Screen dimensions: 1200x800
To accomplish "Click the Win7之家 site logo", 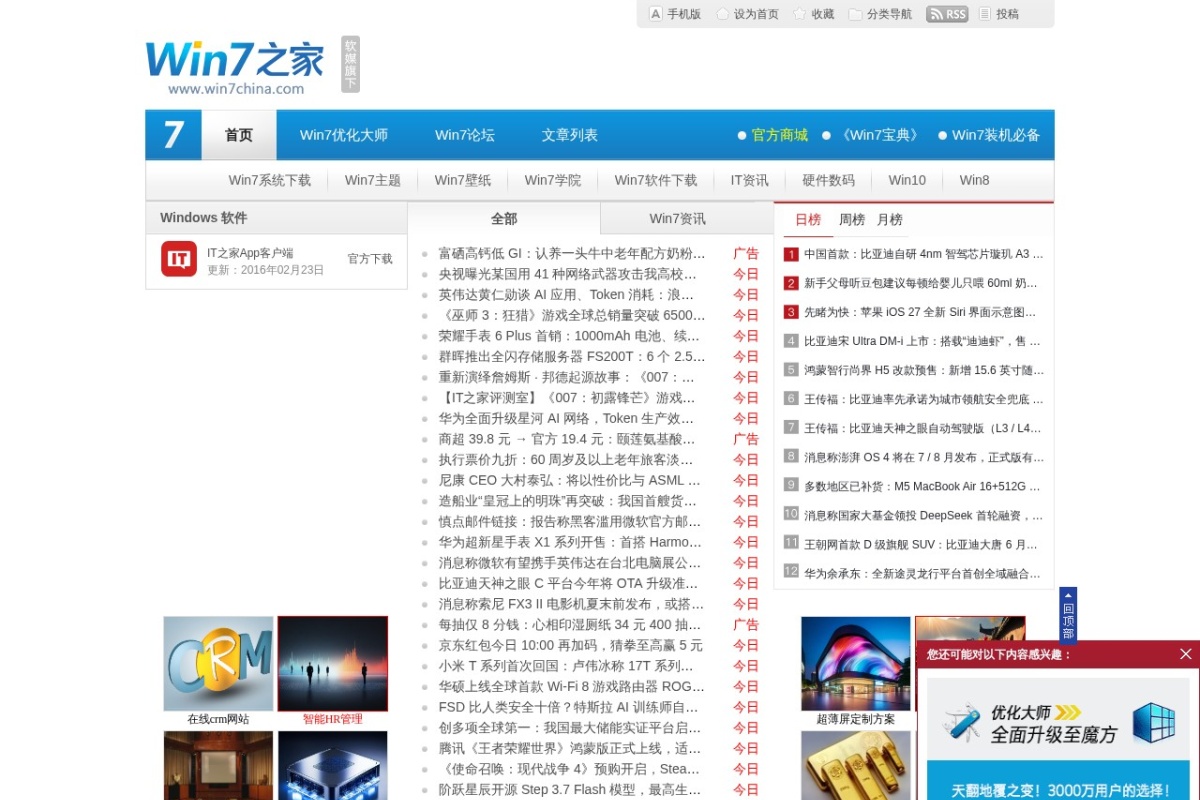I will pos(235,68).
